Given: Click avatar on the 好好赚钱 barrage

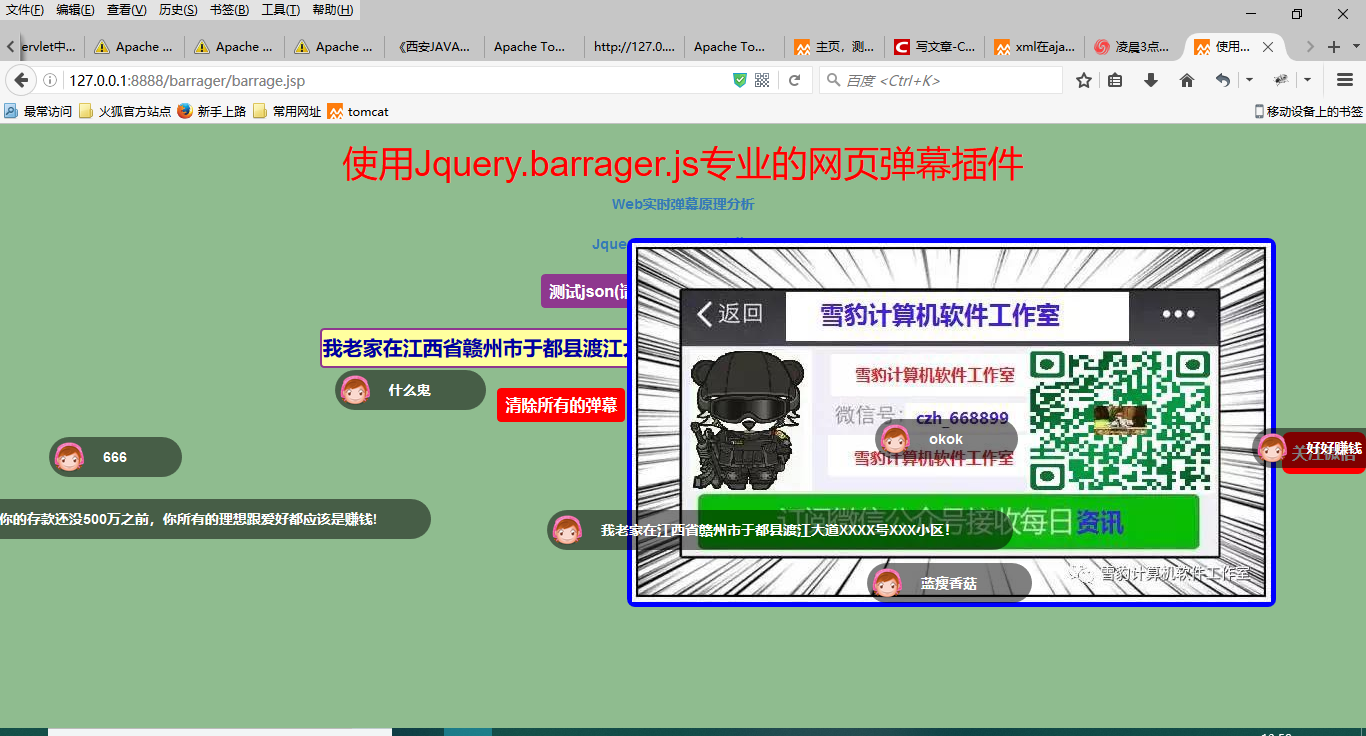Looking at the screenshot, I should (x=1272, y=449).
